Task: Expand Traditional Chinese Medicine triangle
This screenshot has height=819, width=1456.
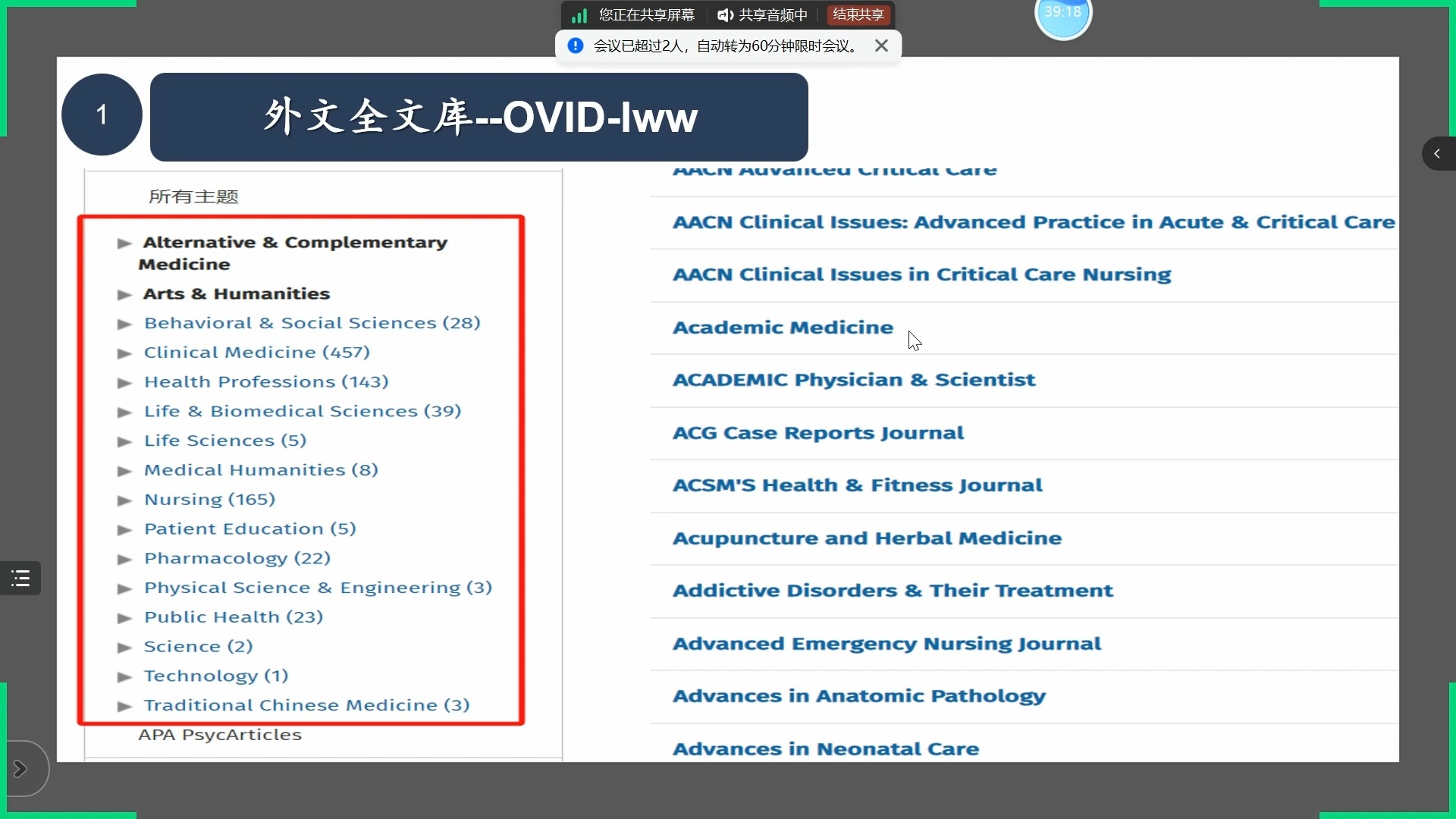Action: coord(124,707)
